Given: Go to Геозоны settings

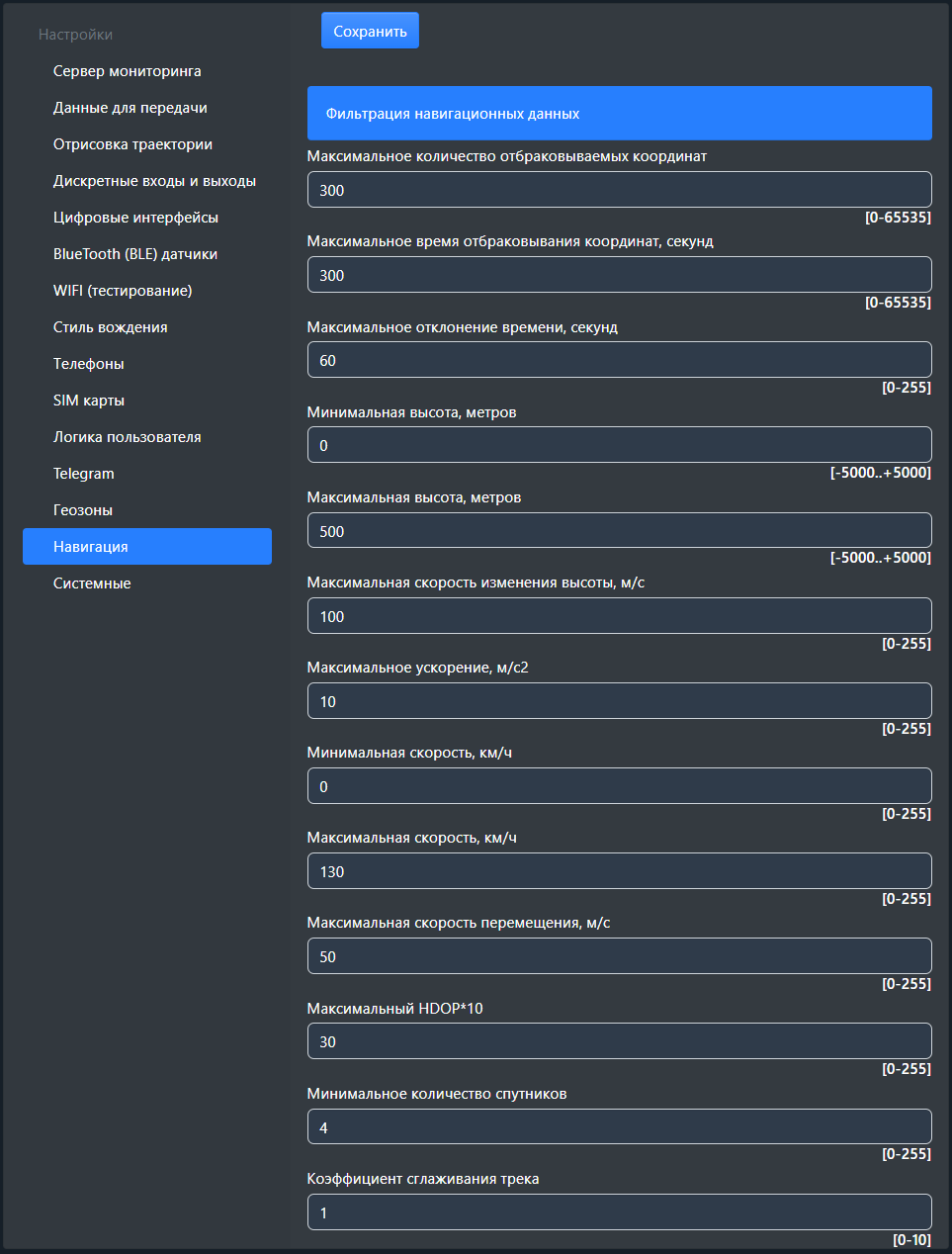Looking at the screenshot, I should [x=82, y=510].
